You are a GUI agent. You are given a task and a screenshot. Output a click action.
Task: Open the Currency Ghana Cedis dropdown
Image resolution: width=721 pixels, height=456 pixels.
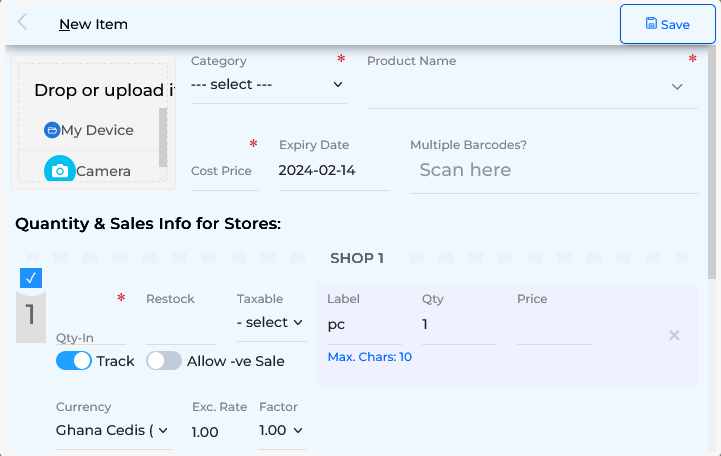pyautogui.click(x=112, y=430)
